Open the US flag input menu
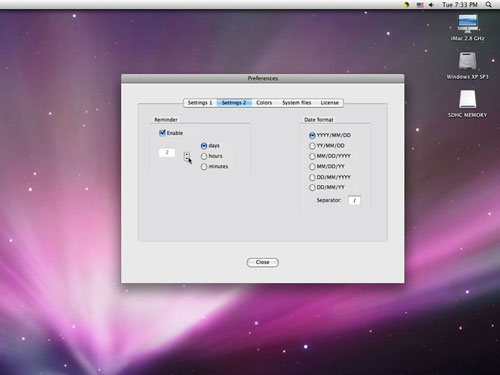 pos(420,5)
